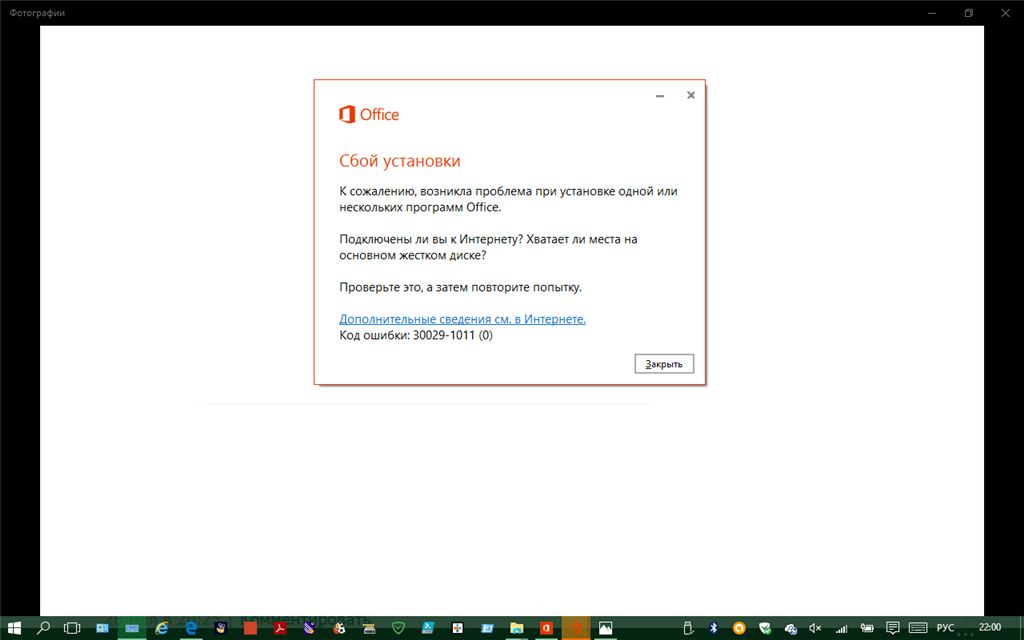Image resolution: width=1024 pixels, height=640 pixels.
Task: Click the Сбой установки heading
Action: point(400,161)
